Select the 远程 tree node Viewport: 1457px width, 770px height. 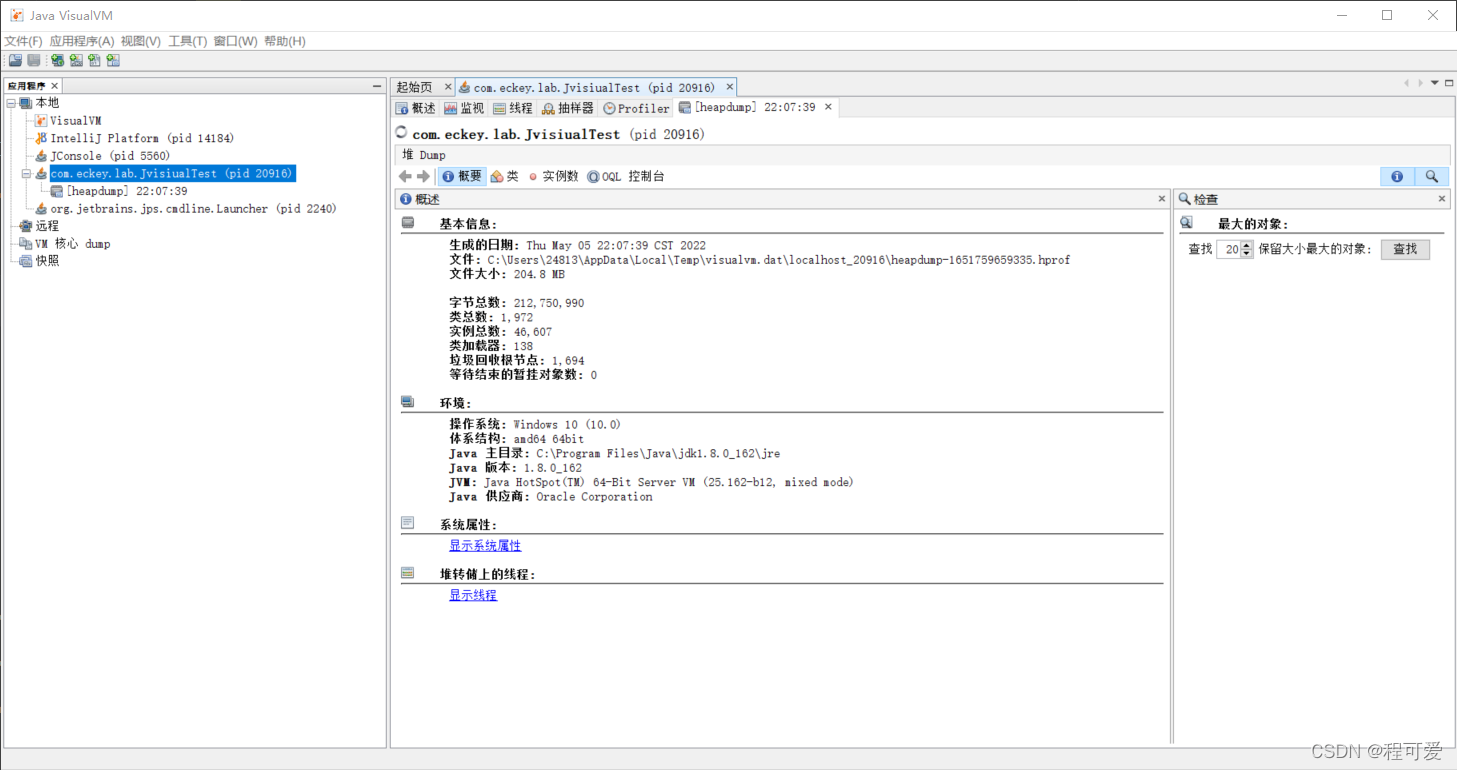47,226
